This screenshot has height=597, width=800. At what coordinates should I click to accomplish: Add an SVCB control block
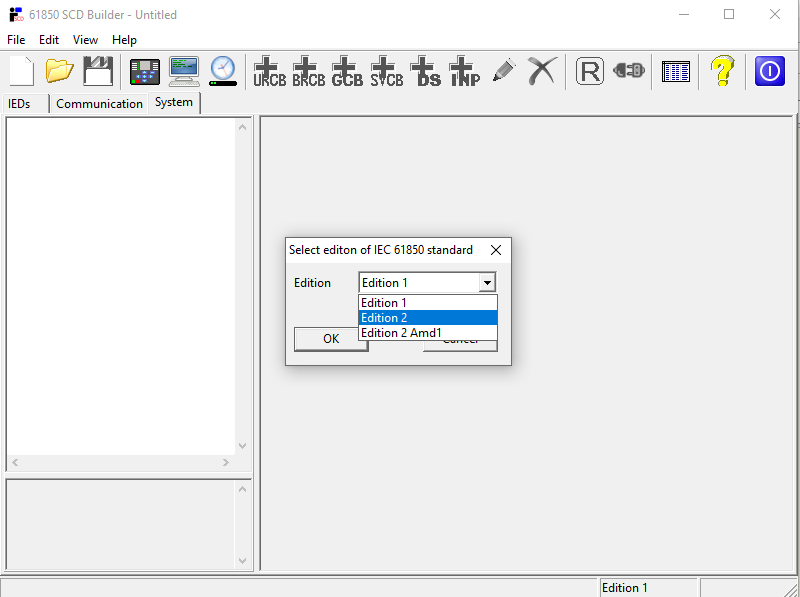tap(386, 71)
